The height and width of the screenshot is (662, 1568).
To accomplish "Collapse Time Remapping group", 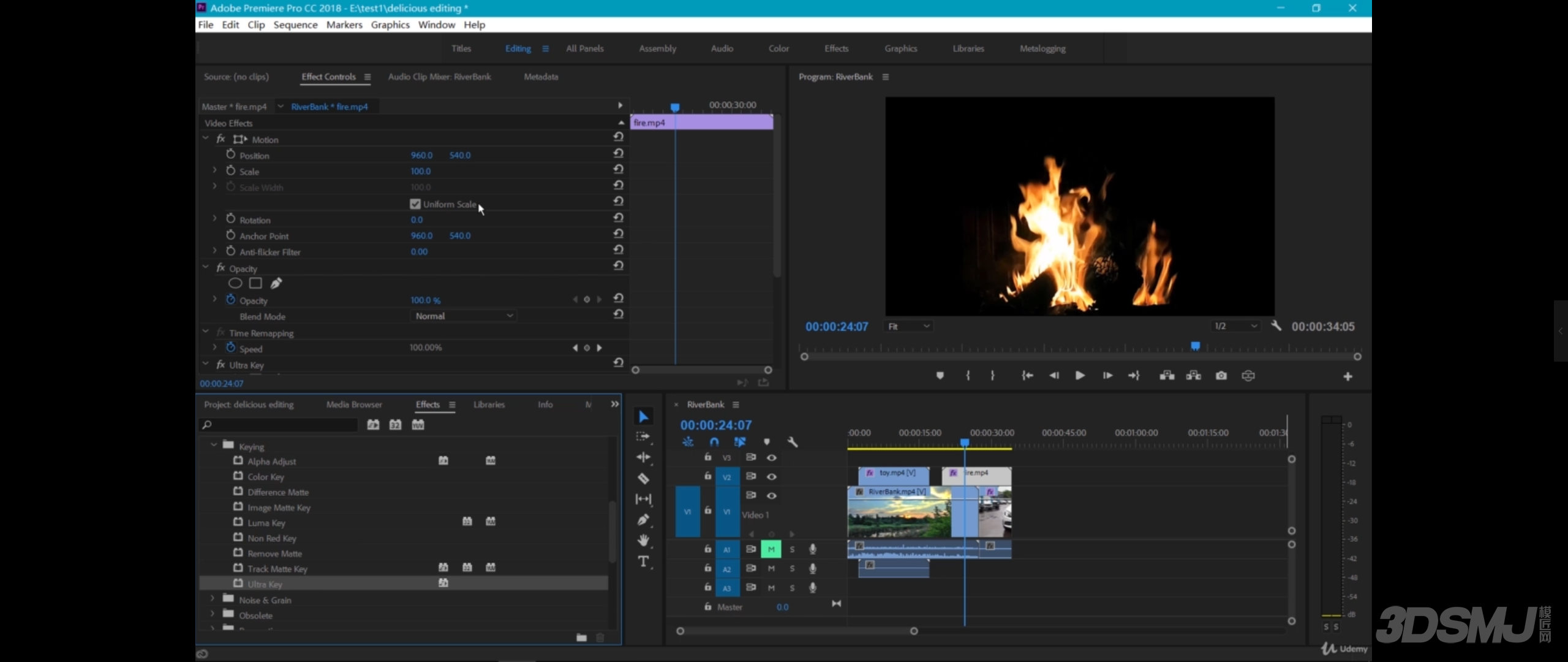I will pos(206,332).
